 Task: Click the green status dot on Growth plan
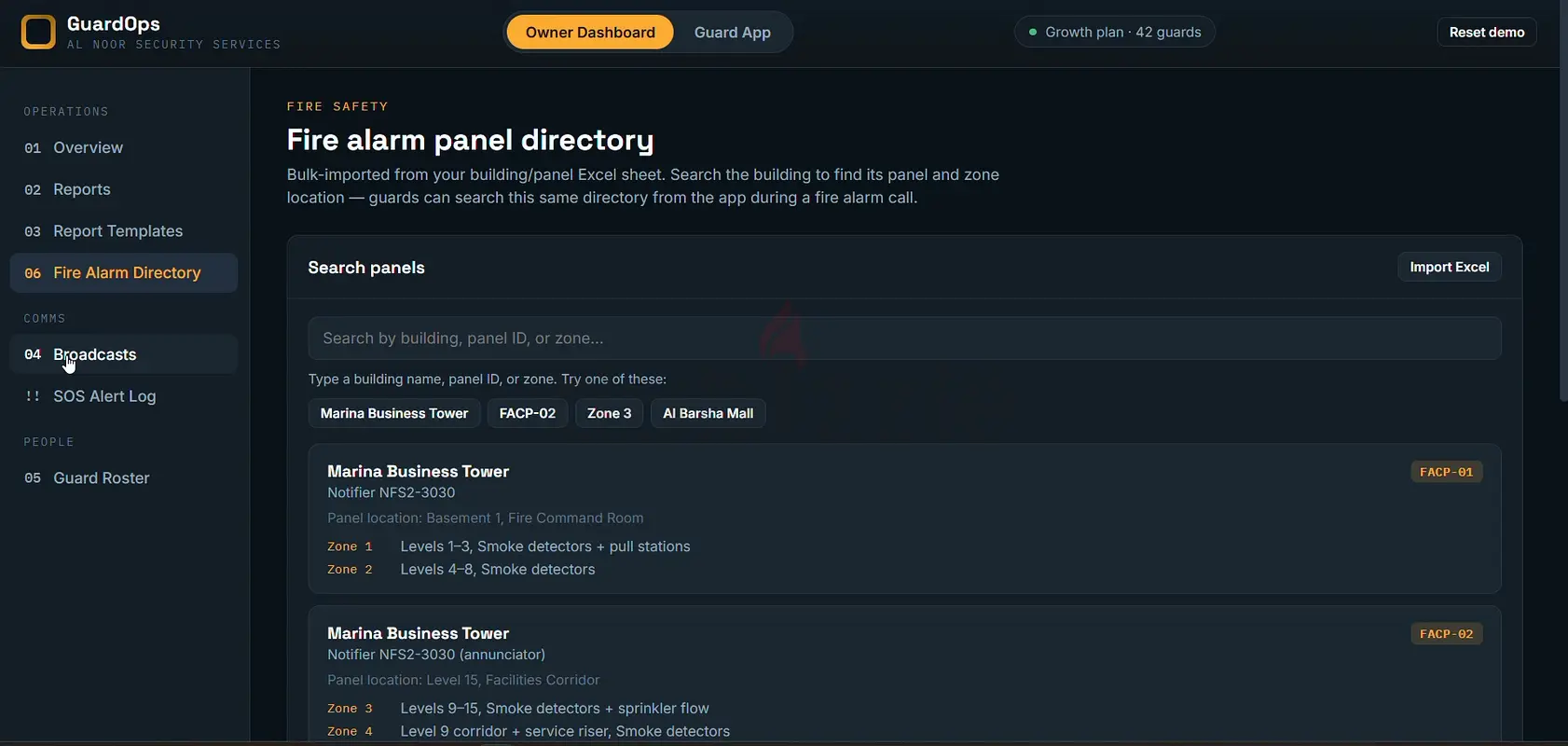point(1033,32)
